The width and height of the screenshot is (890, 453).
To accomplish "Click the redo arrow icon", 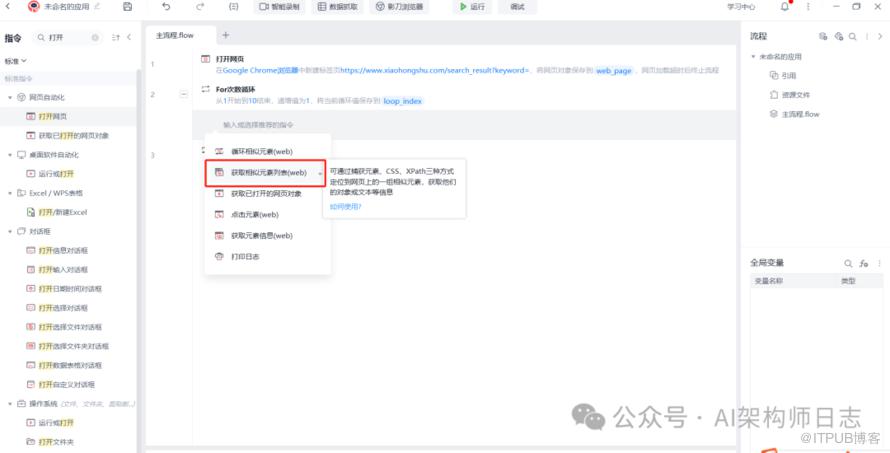I will point(200,6).
